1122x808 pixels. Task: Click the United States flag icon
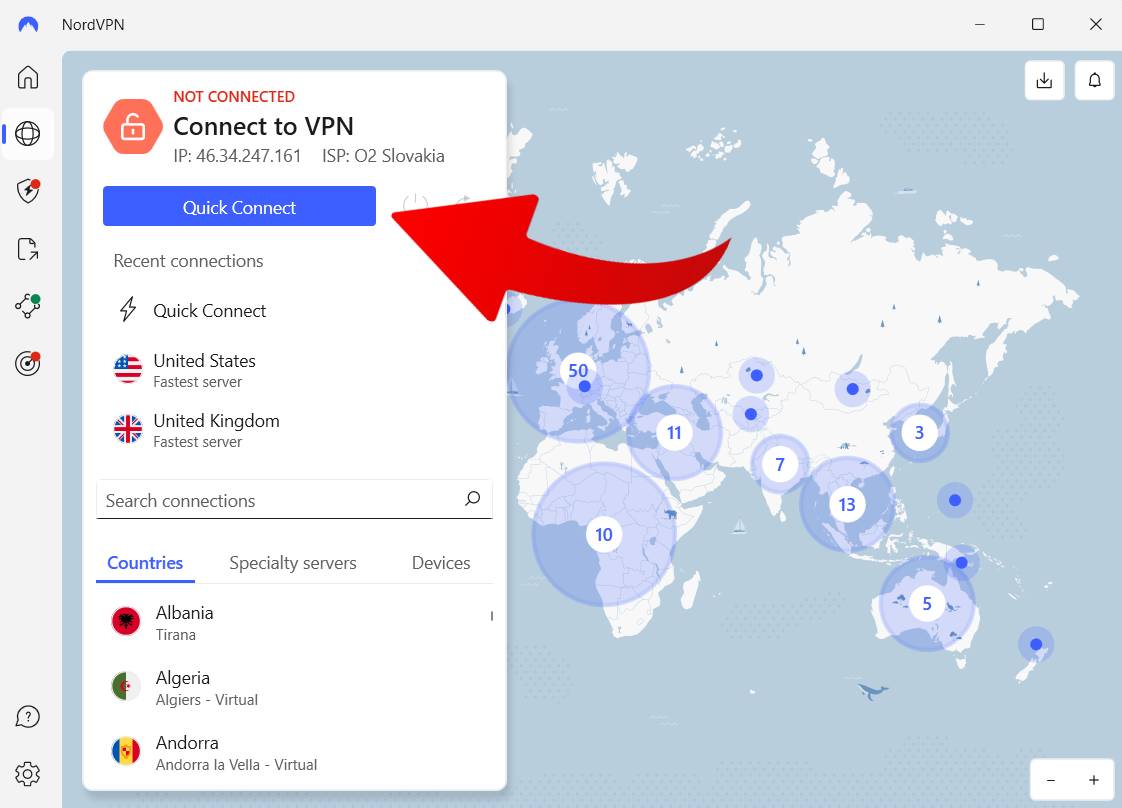128,369
